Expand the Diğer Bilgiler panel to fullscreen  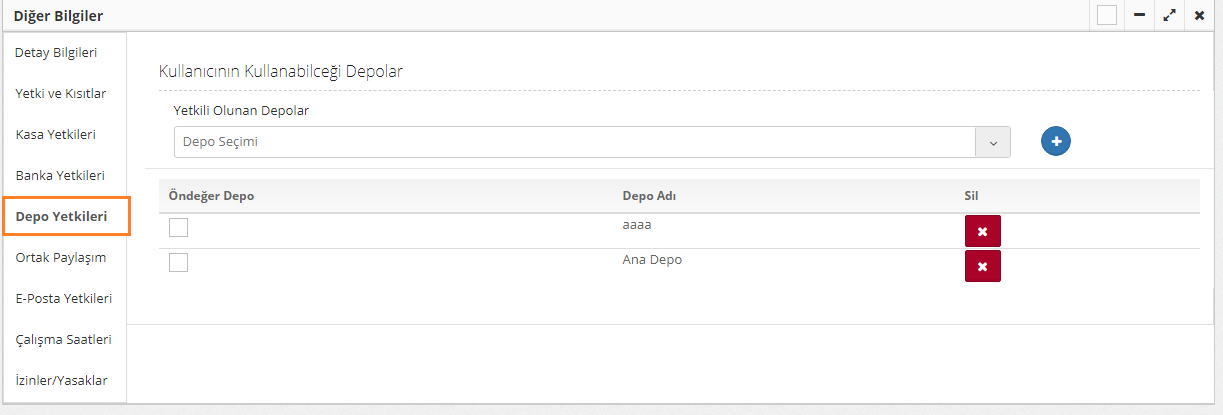(1169, 16)
